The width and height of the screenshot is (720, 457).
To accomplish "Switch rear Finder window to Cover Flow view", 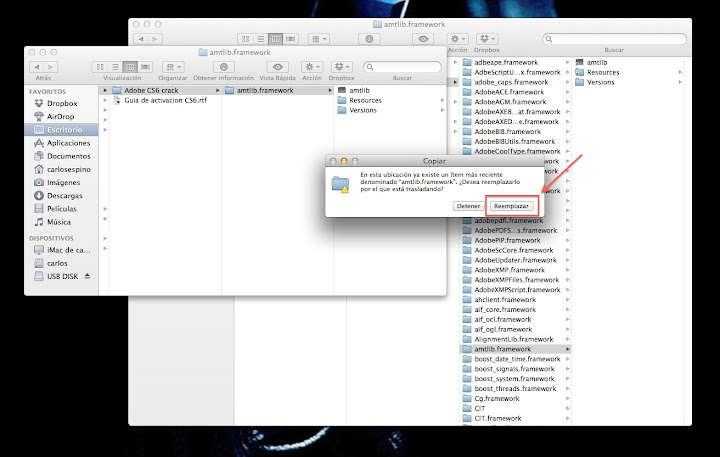I will tap(291, 39).
